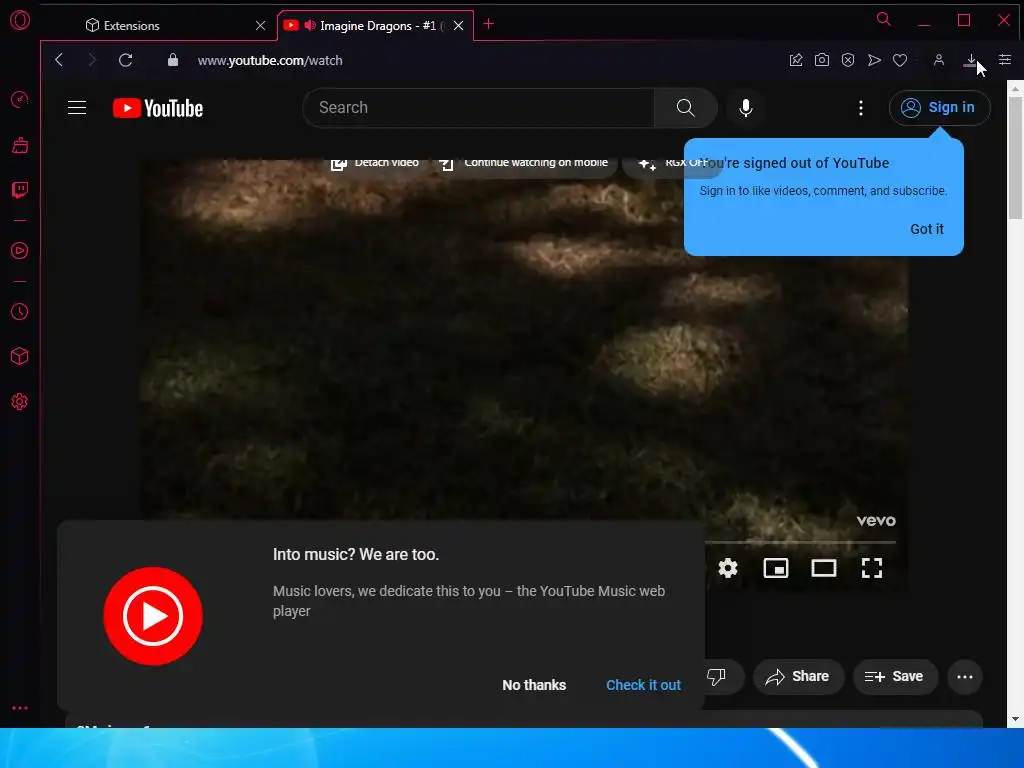Open the Opera menu logo
Image resolution: width=1024 pixels, height=768 pixels.
(x=20, y=20)
